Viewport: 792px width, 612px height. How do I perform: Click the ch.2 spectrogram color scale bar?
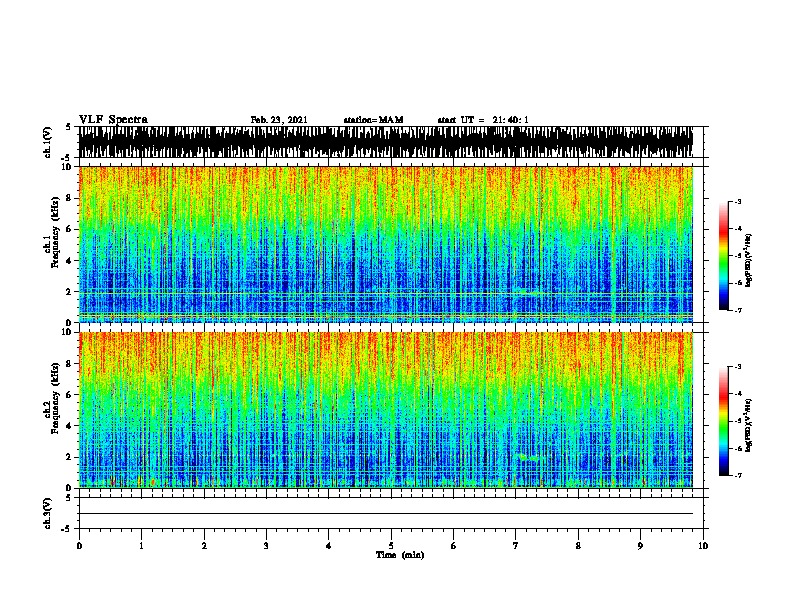click(x=723, y=421)
